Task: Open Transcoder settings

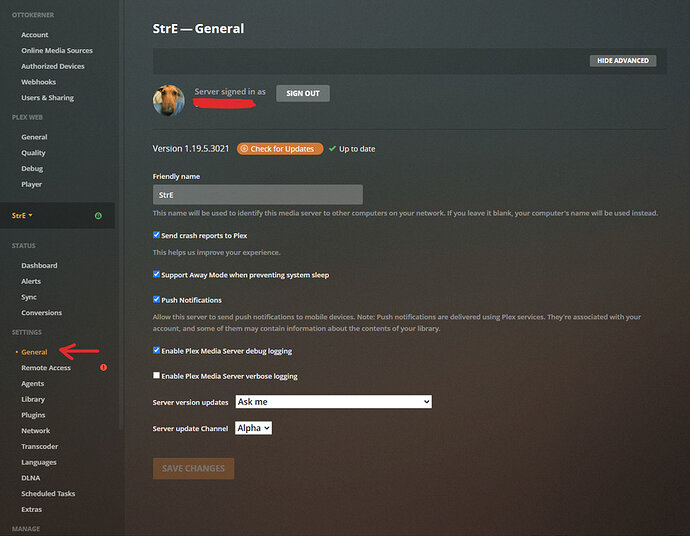Action: pos(40,447)
